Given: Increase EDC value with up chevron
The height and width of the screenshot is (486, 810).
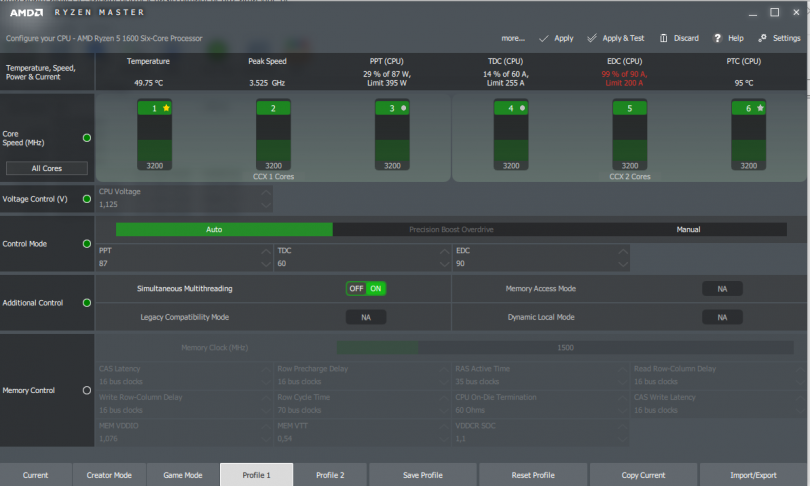Looking at the screenshot, I should [x=623, y=251].
